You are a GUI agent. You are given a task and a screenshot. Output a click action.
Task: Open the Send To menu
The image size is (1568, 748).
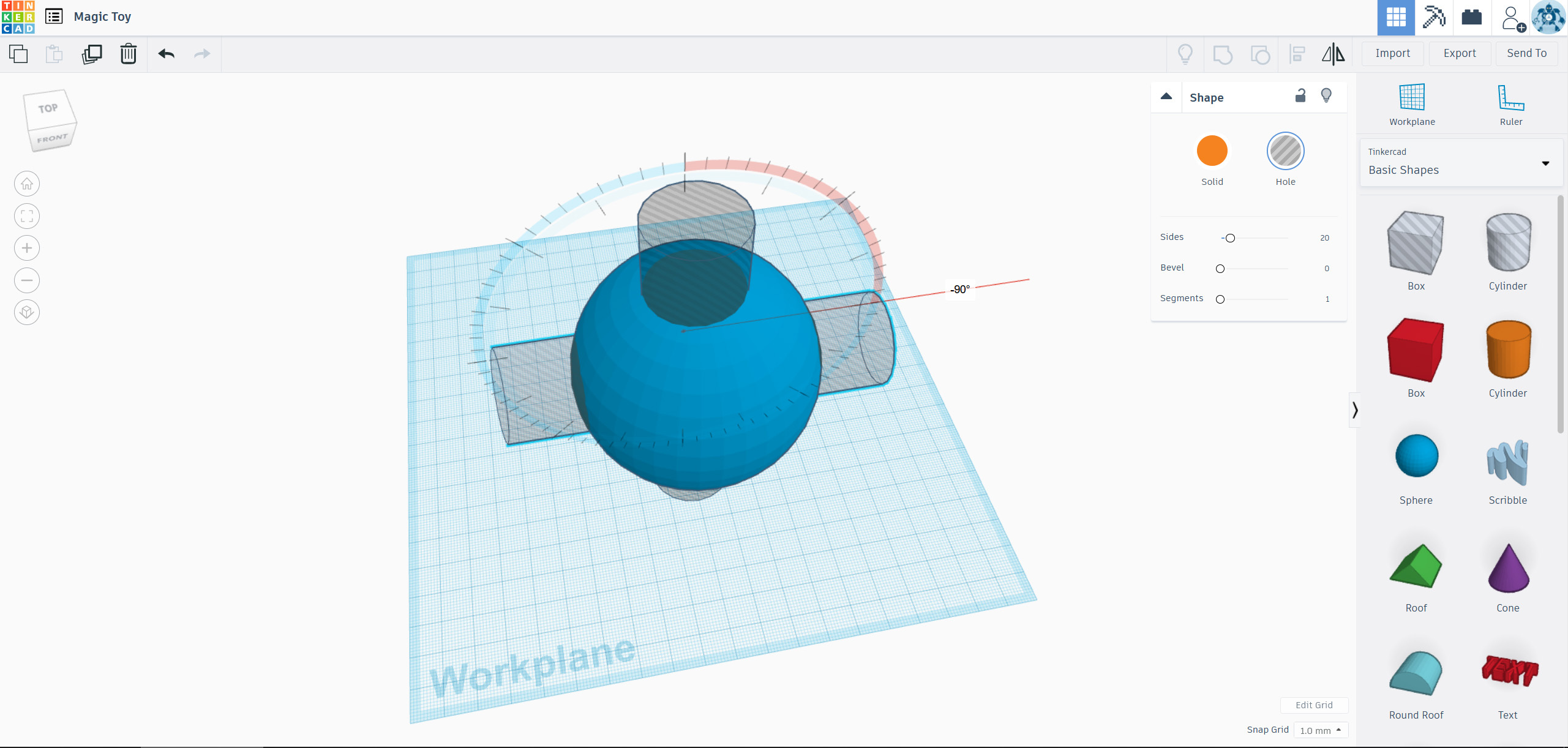click(x=1526, y=53)
